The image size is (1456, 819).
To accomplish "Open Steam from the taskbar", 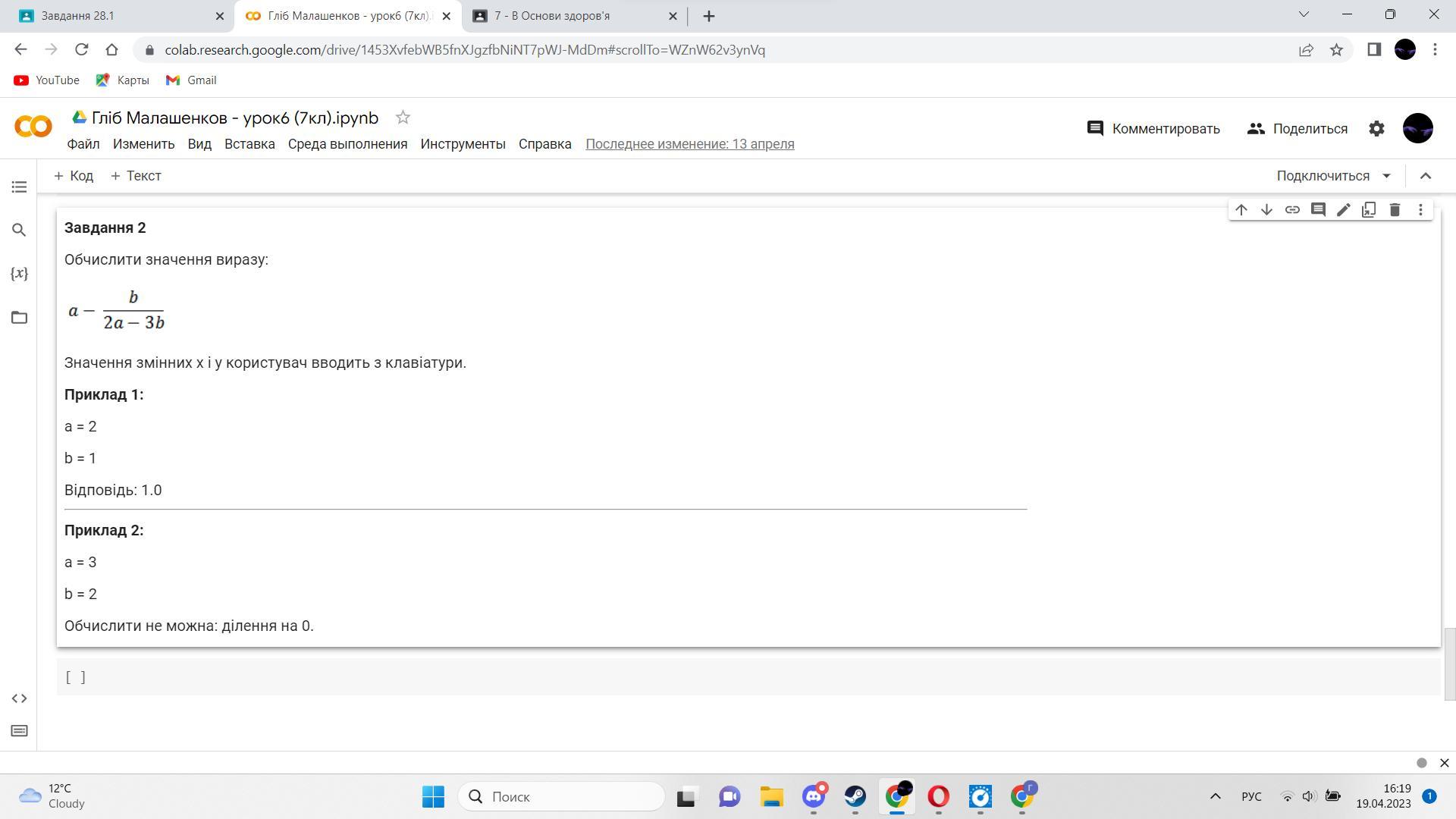I will (x=855, y=797).
